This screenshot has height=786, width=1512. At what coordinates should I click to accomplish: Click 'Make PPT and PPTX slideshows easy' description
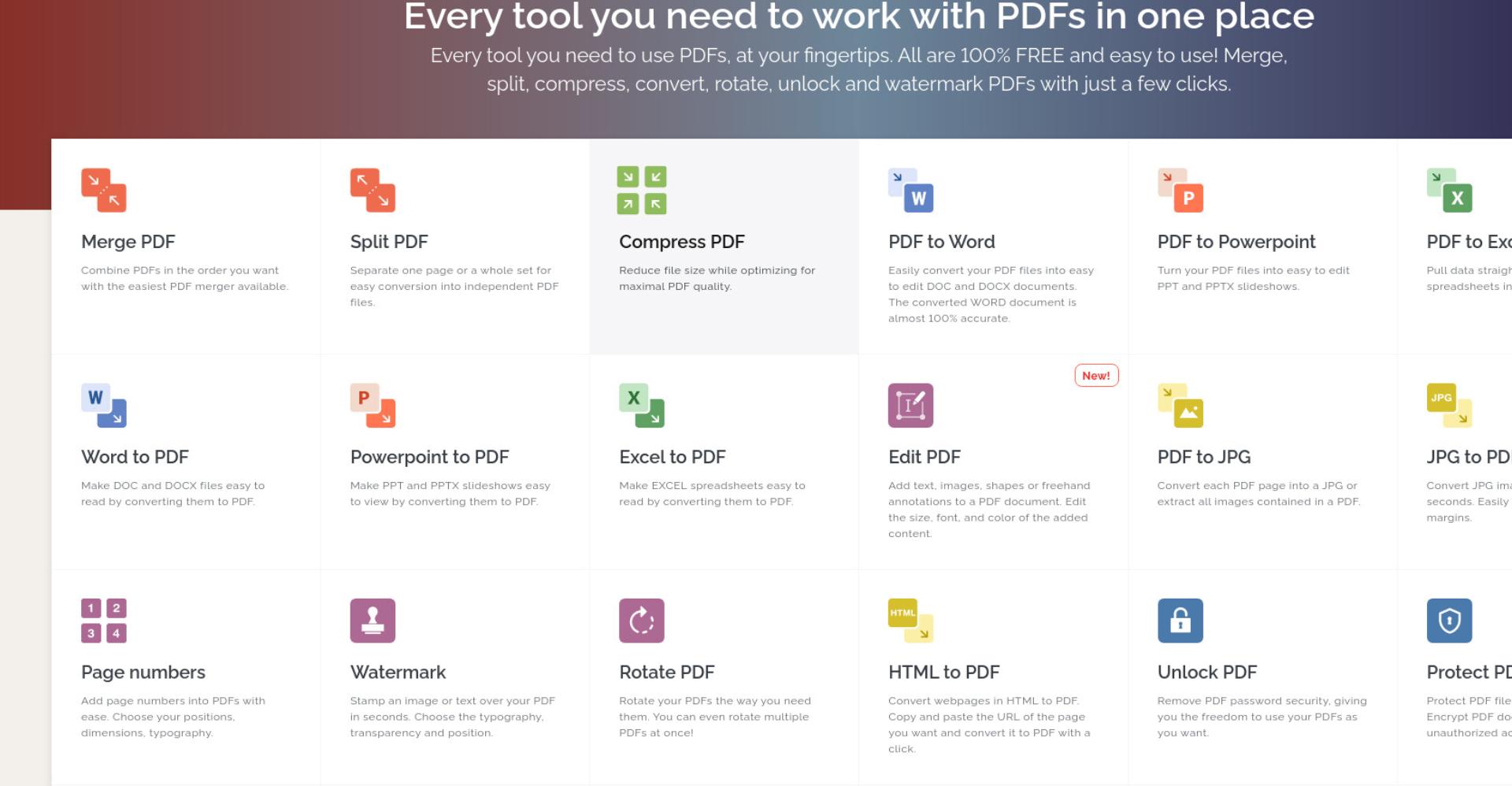point(450,493)
